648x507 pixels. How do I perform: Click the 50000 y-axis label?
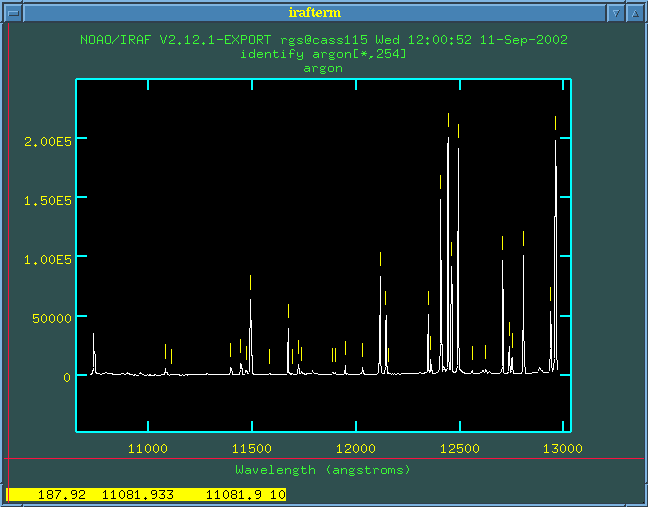46,318
